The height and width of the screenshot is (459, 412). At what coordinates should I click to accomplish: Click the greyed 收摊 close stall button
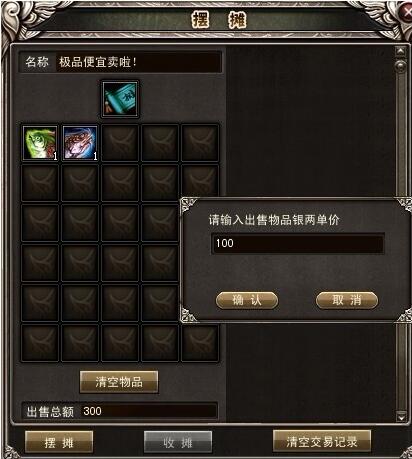coord(178,442)
